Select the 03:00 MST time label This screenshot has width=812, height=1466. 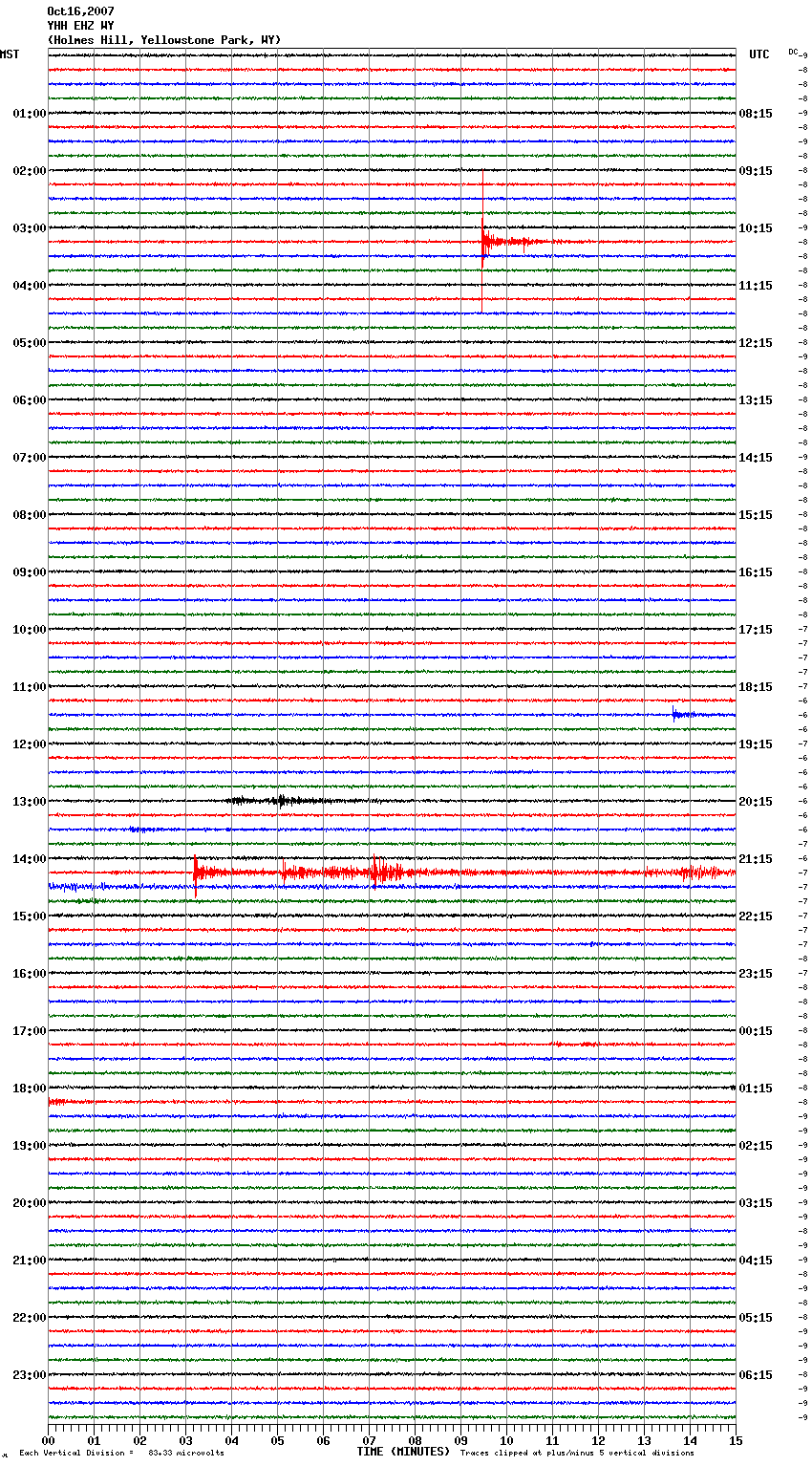(29, 228)
